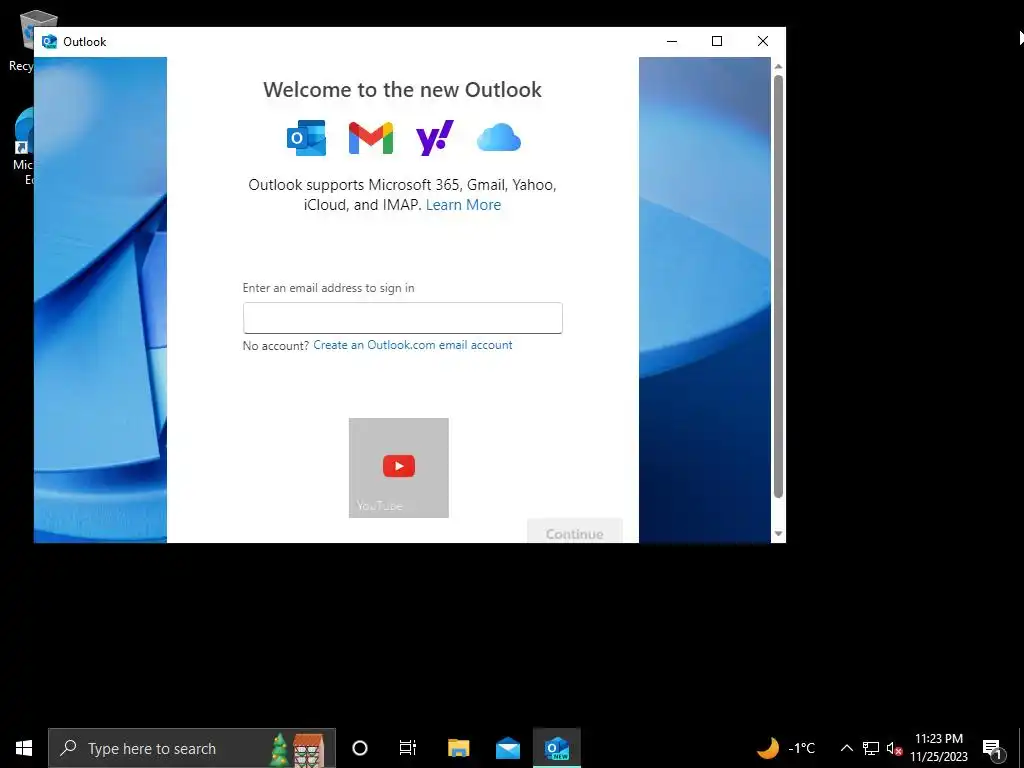
Task: Click the vertical scrollbar thumb in Outlook
Action: coord(778,286)
